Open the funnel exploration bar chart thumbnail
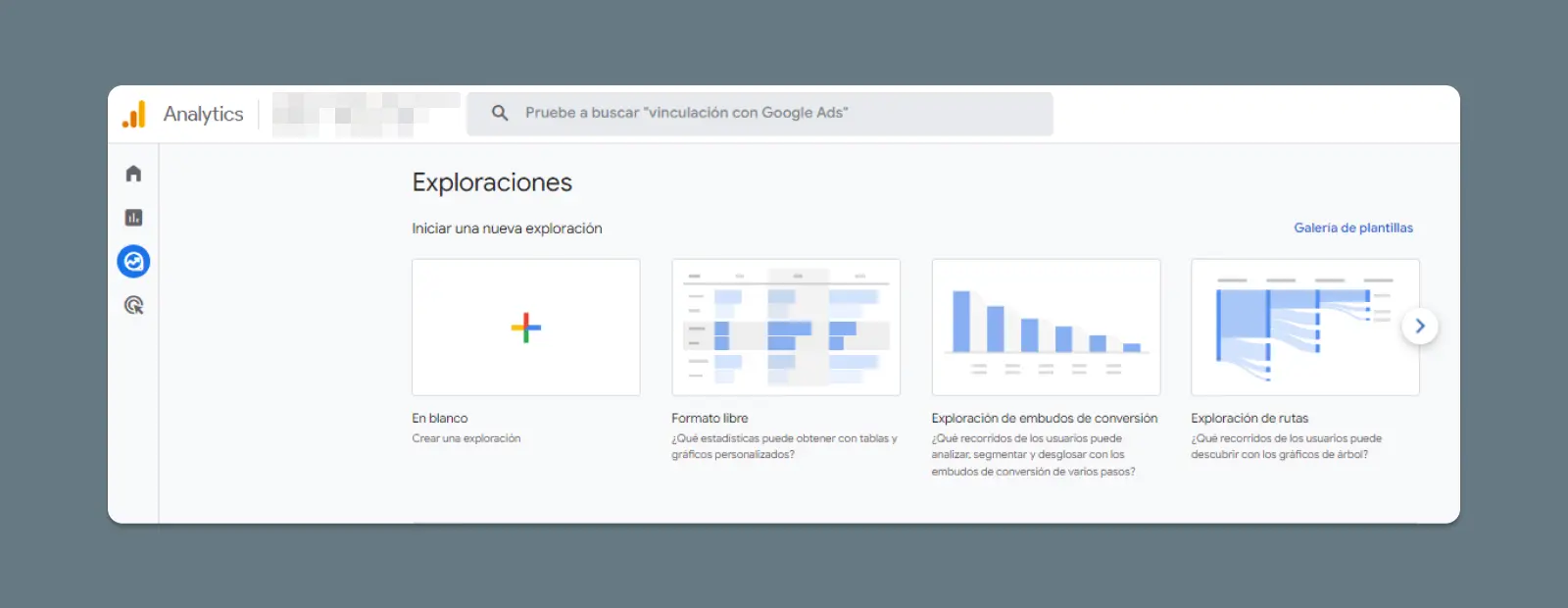 1046,328
